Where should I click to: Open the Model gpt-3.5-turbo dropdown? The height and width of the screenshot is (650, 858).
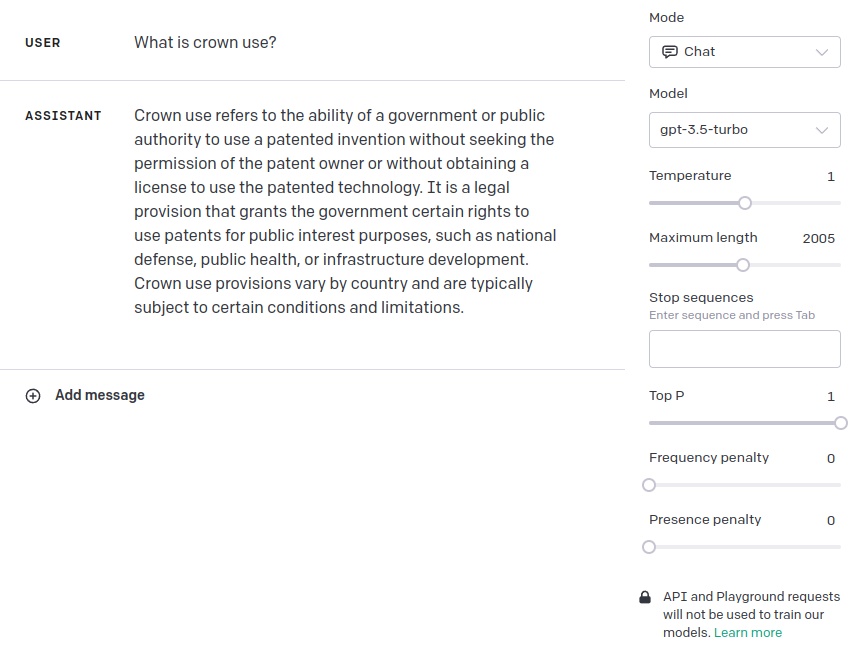click(x=744, y=130)
